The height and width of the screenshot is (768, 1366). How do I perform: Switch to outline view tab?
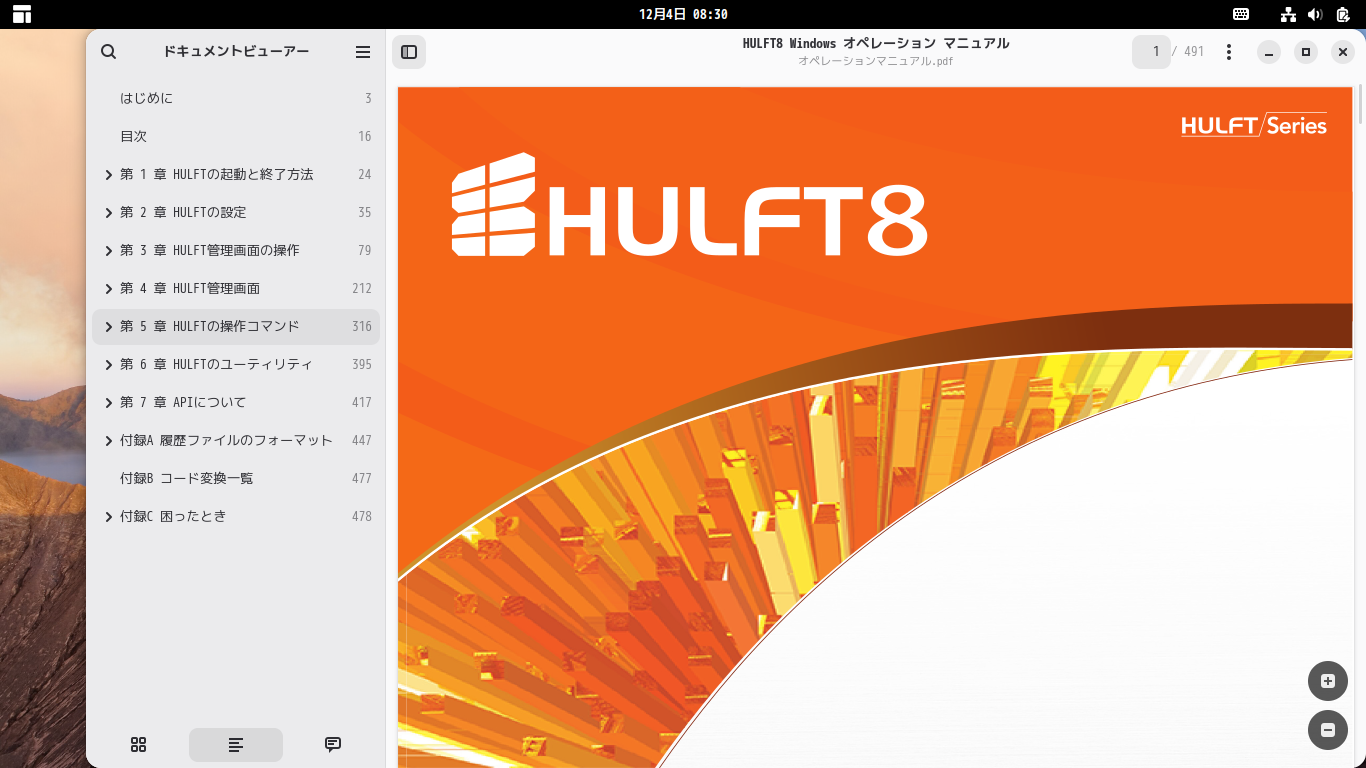pyautogui.click(x=236, y=744)
